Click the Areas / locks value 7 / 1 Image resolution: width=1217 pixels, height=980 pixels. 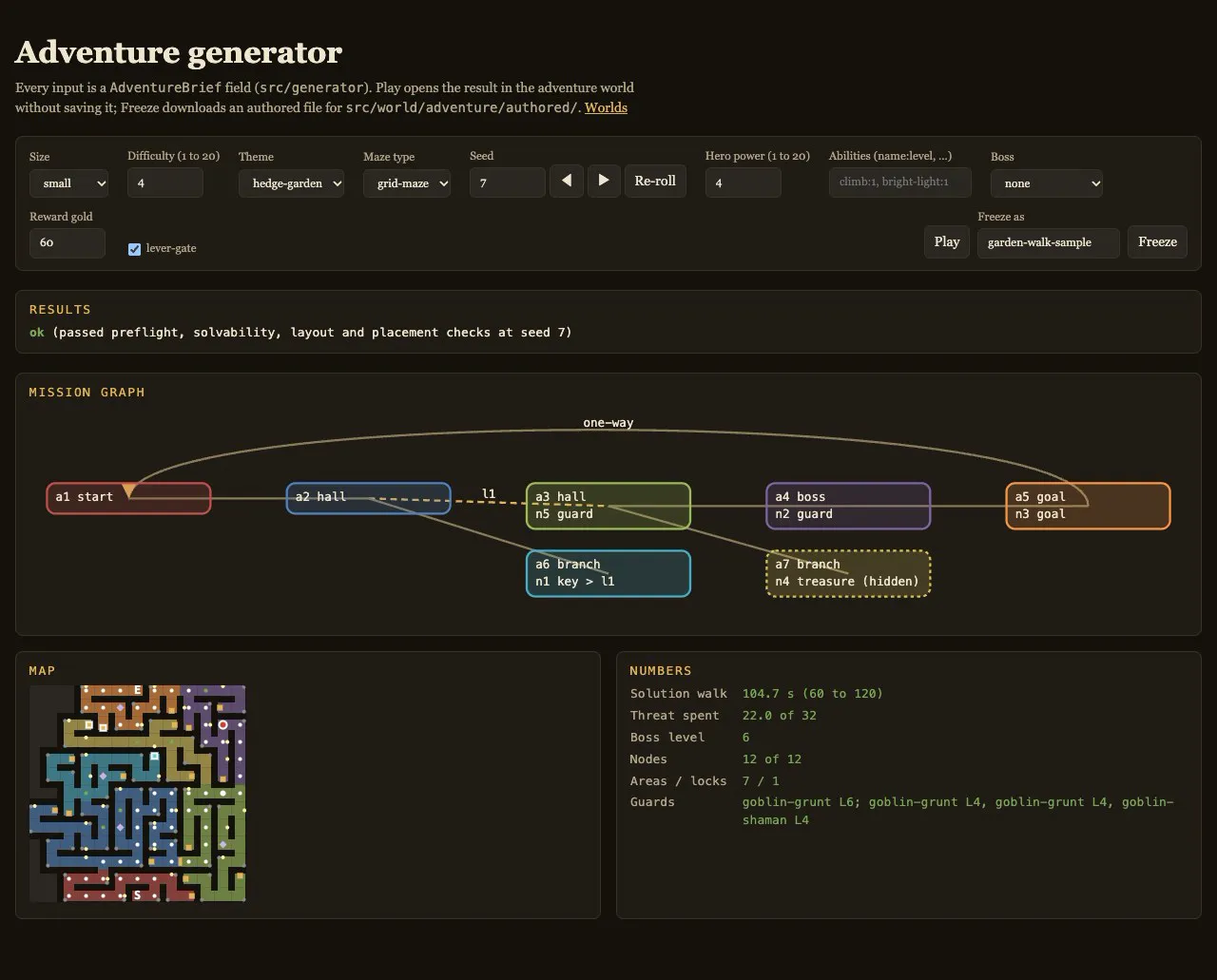click(761, 781)
